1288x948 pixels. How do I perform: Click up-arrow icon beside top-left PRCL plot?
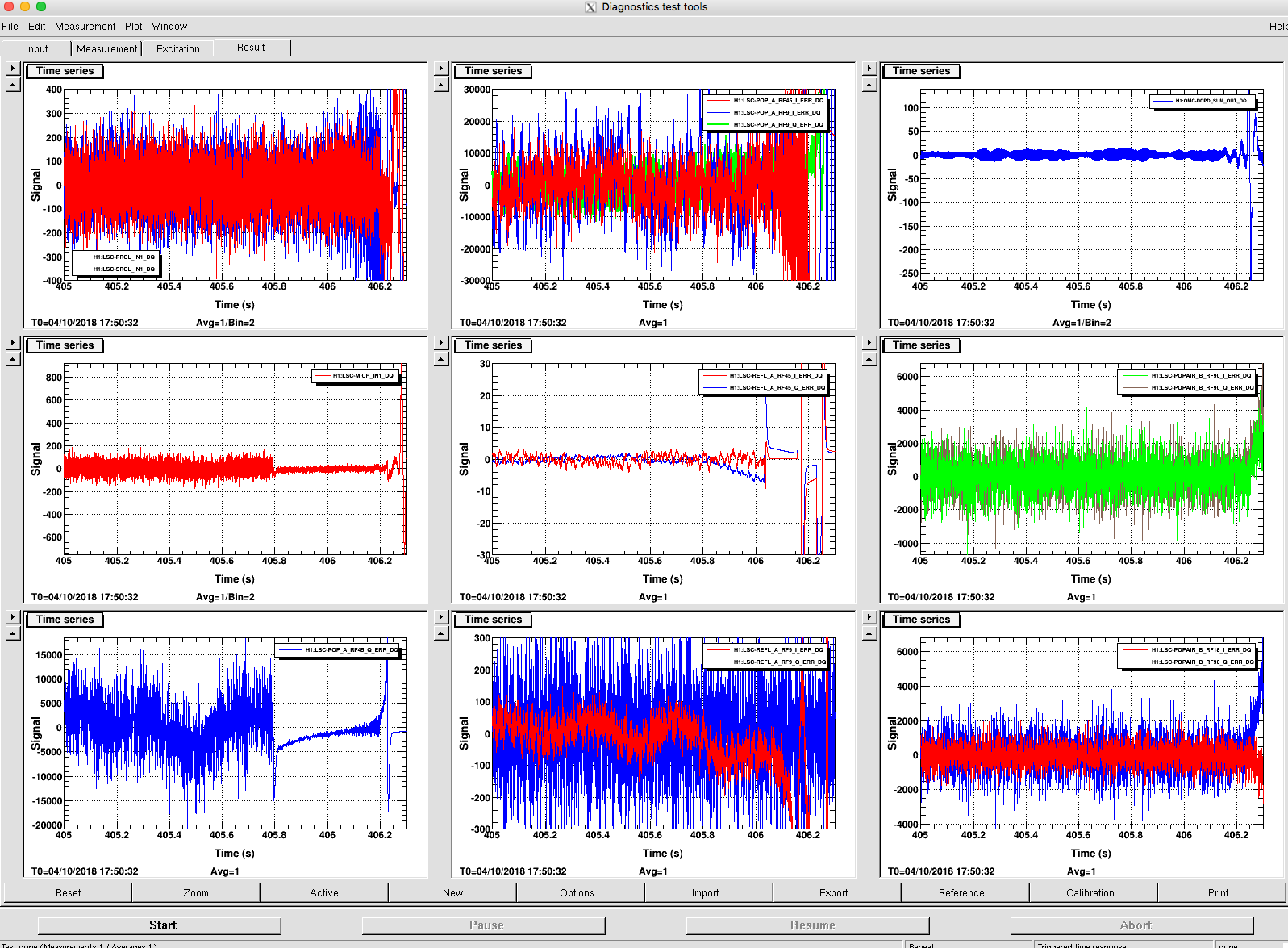(x=13, y=85)
